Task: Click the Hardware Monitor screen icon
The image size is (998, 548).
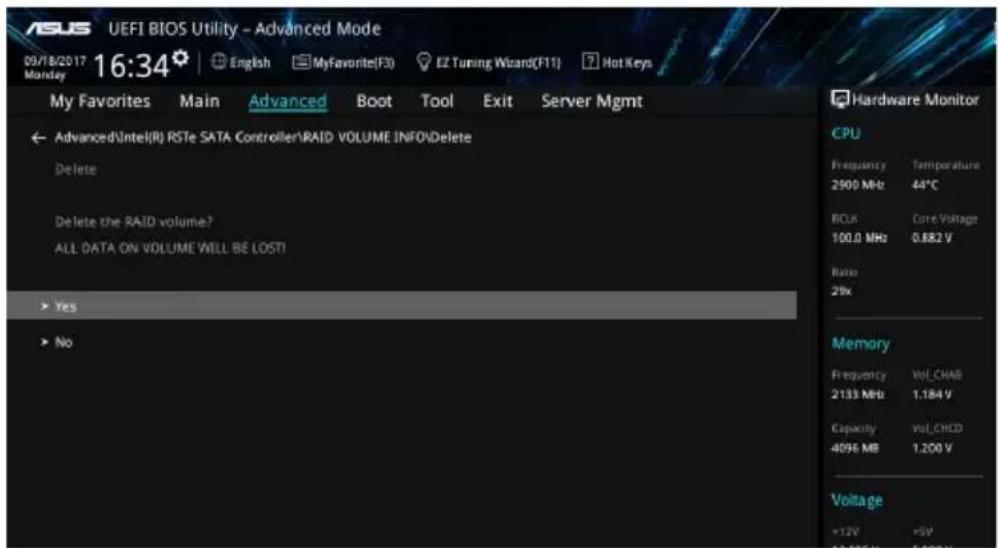Action: 840,100
